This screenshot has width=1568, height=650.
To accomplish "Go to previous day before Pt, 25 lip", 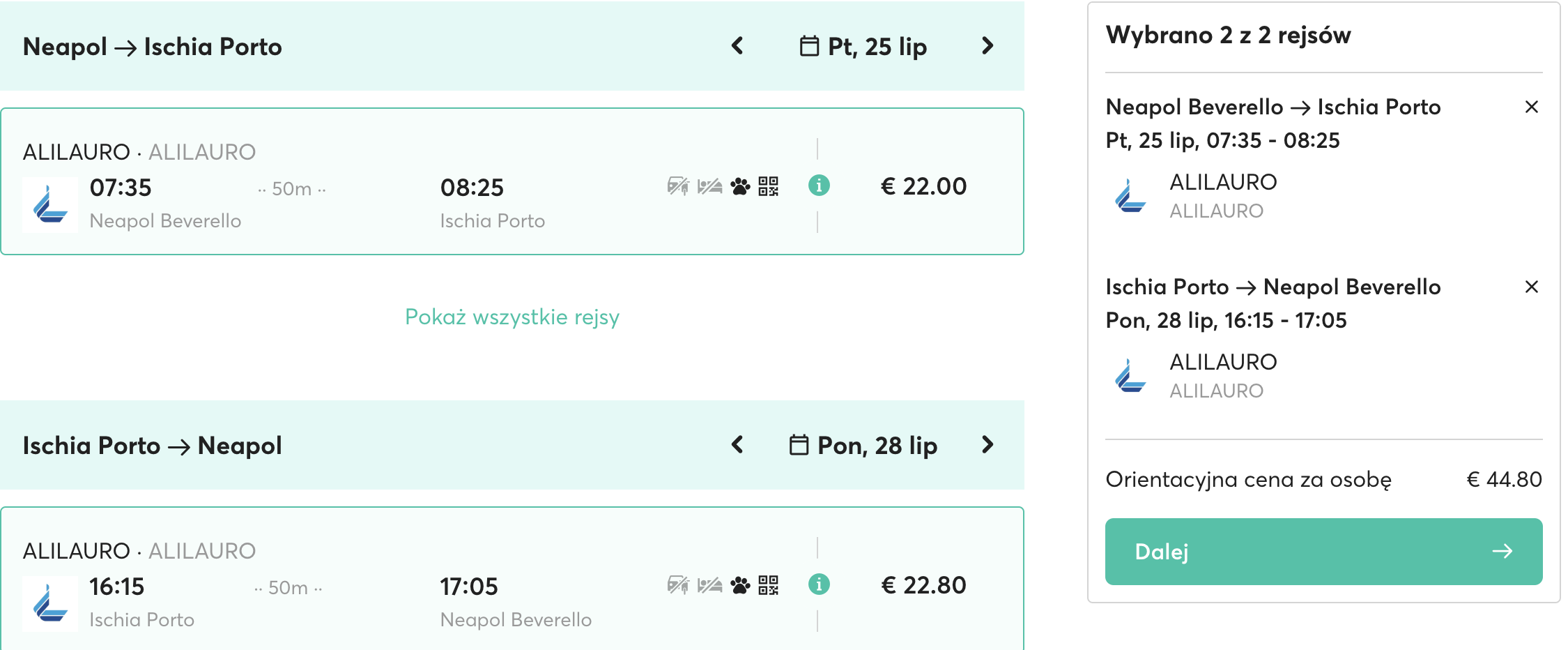I will tap(737, 46).
